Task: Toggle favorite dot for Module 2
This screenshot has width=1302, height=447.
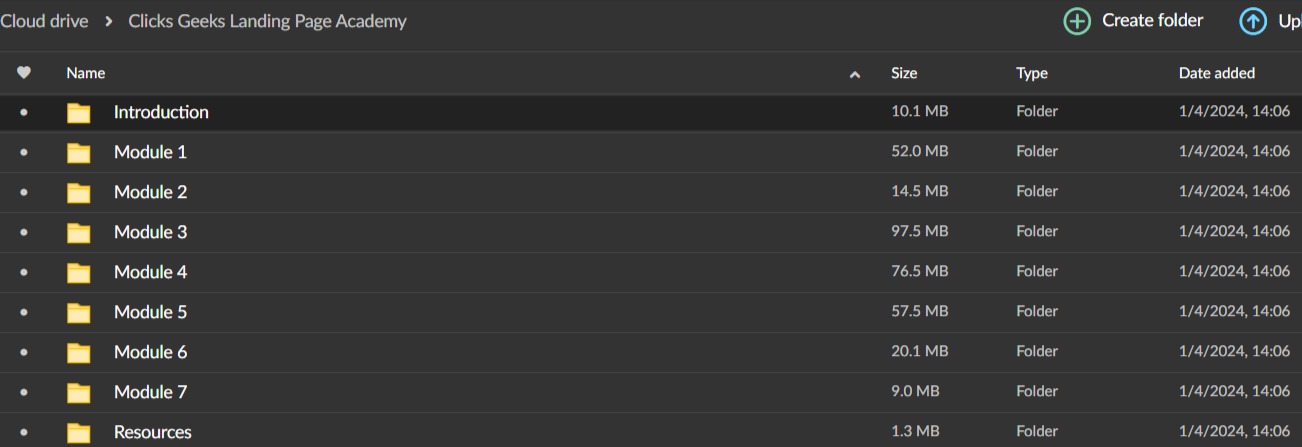Action: click(24, 192)
